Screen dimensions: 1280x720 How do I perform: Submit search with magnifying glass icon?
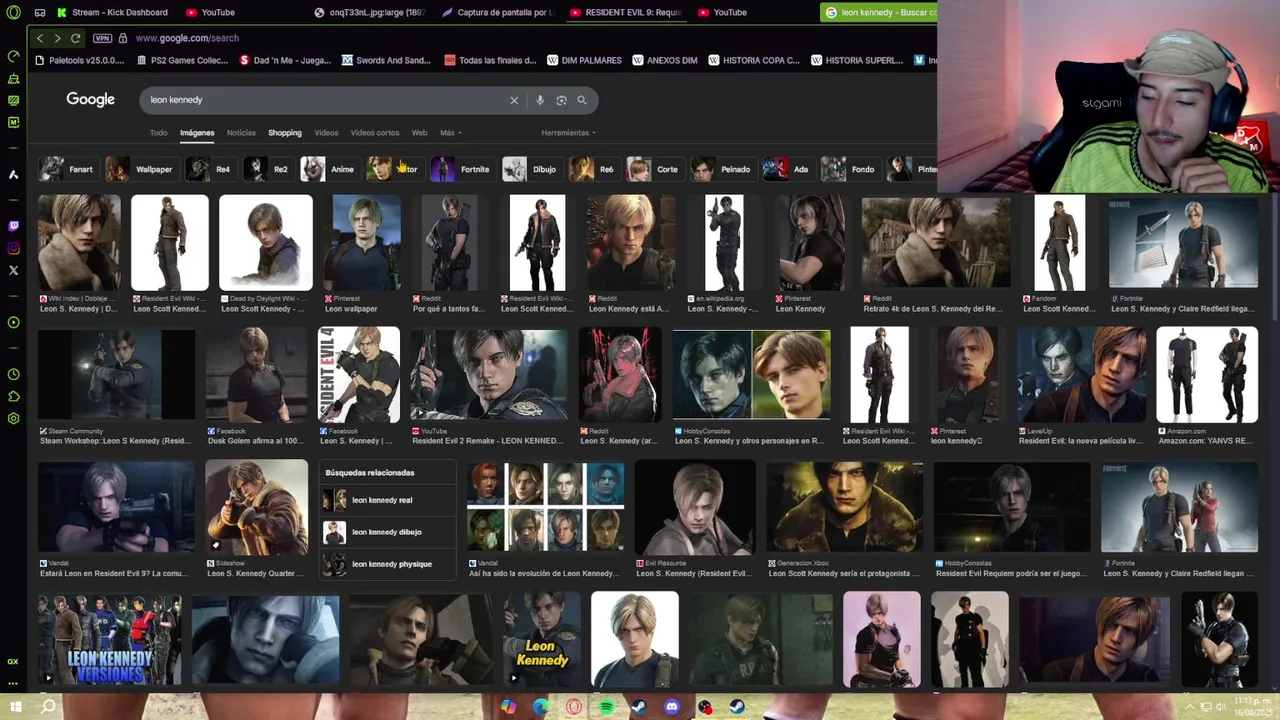coord(582,100)
